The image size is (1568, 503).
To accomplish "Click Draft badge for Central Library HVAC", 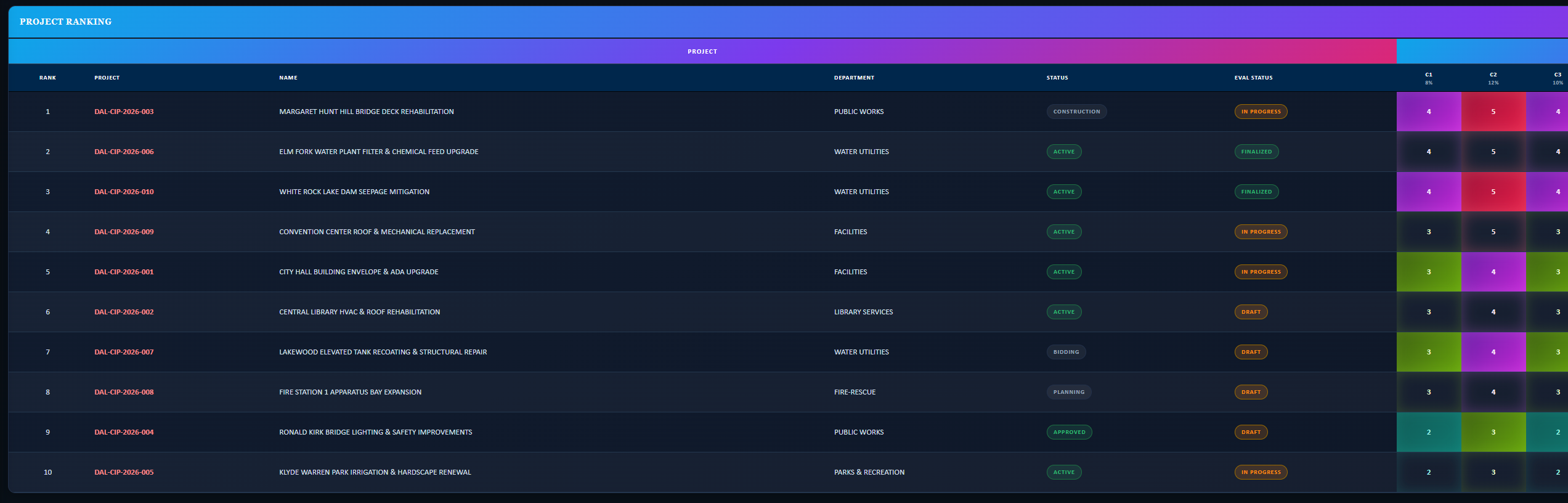I will click(1251, 312).
